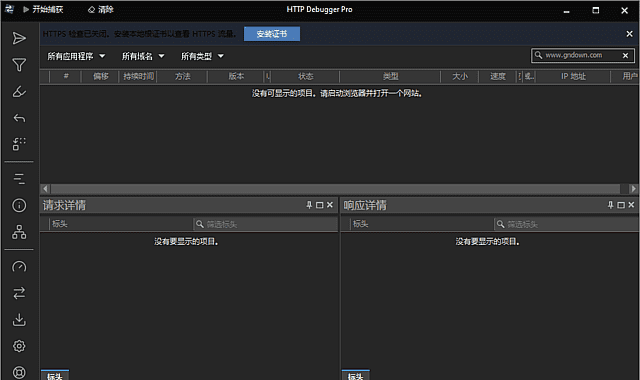Click the horizontal scrollbar right arrow
The width and height of the screenshot is (640, 380).
click(x=633, y=189)
